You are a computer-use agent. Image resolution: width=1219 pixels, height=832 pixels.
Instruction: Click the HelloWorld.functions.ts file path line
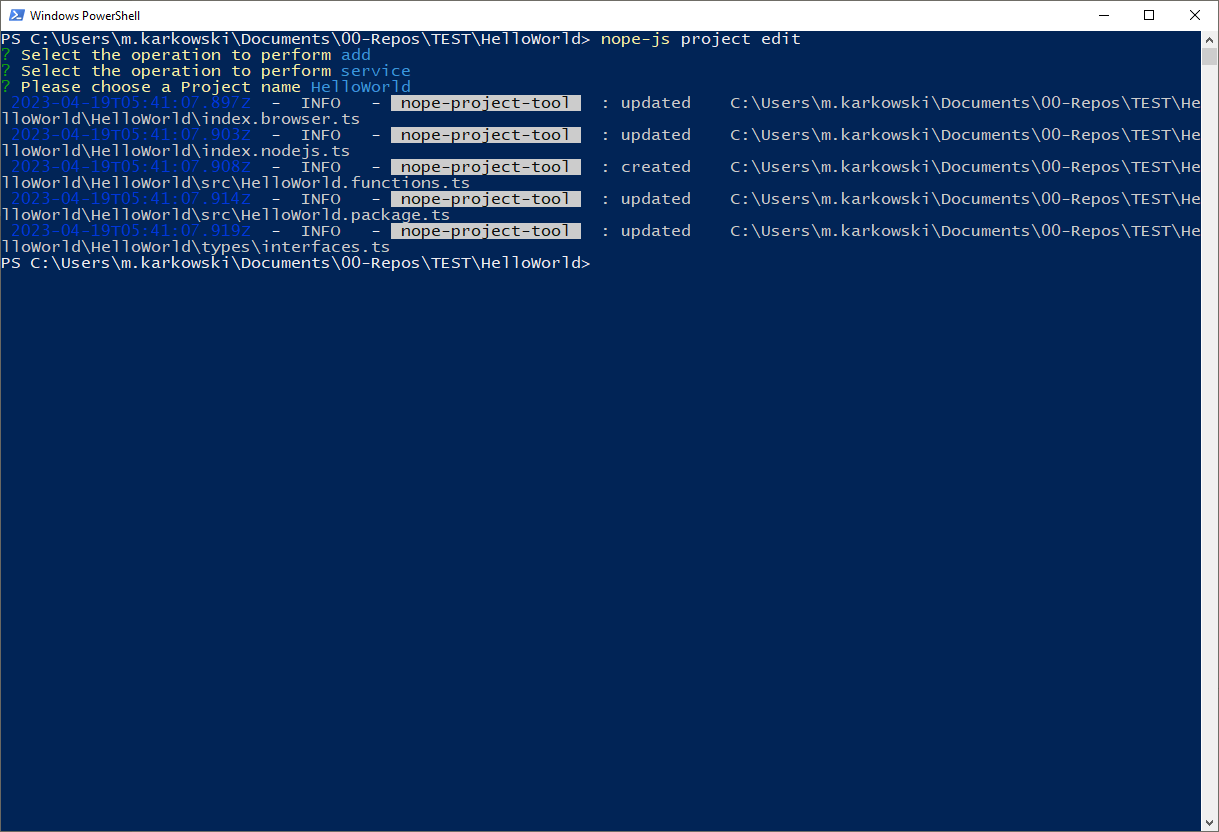coord(235,183)
